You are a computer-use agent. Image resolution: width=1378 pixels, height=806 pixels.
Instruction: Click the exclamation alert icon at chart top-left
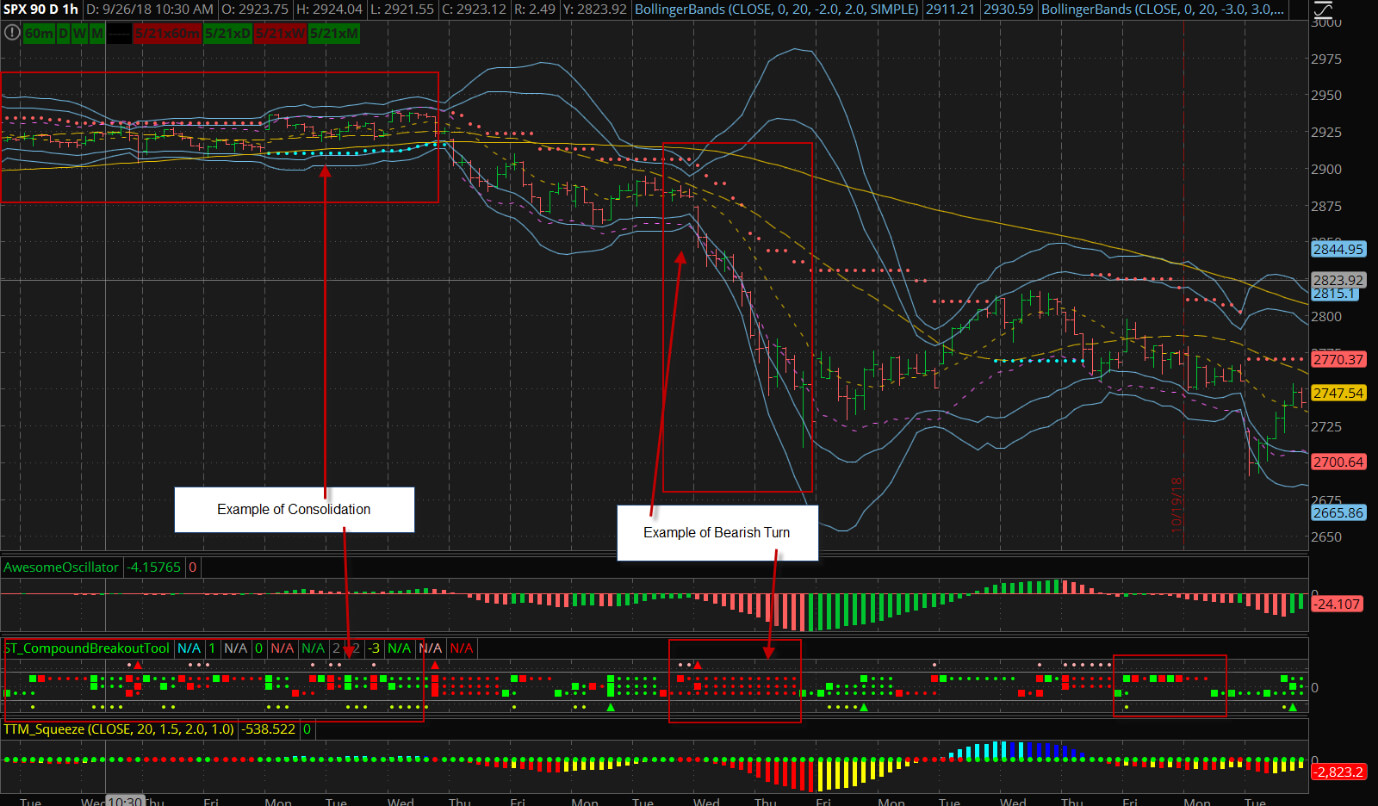(x=11, y=33)
